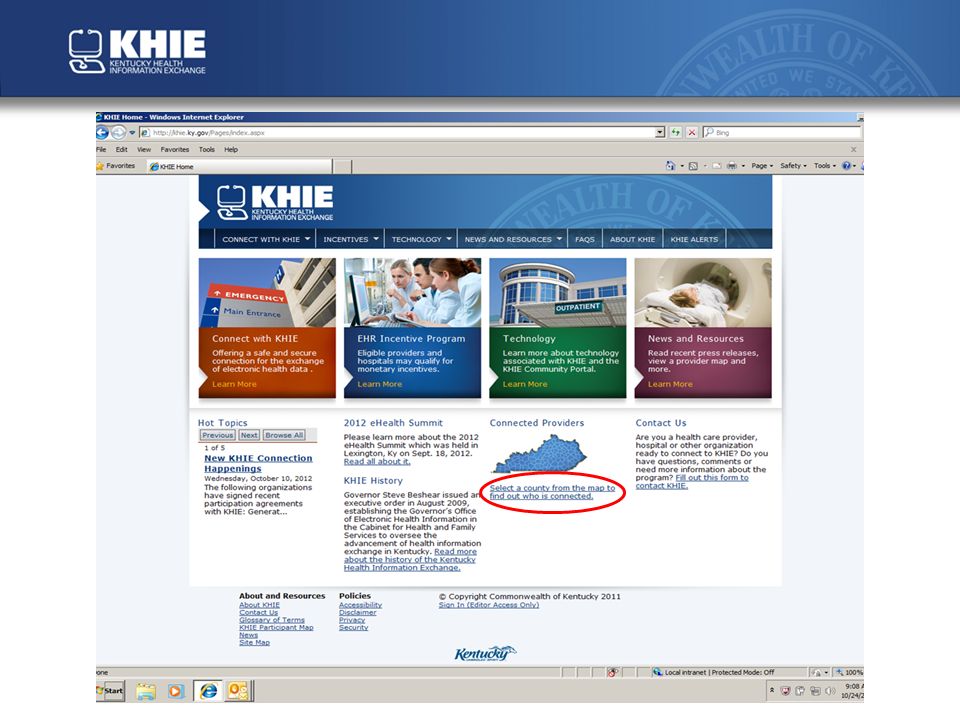
Task: Open Windows Explorer from the taskbar
Action: coord(146,691)
